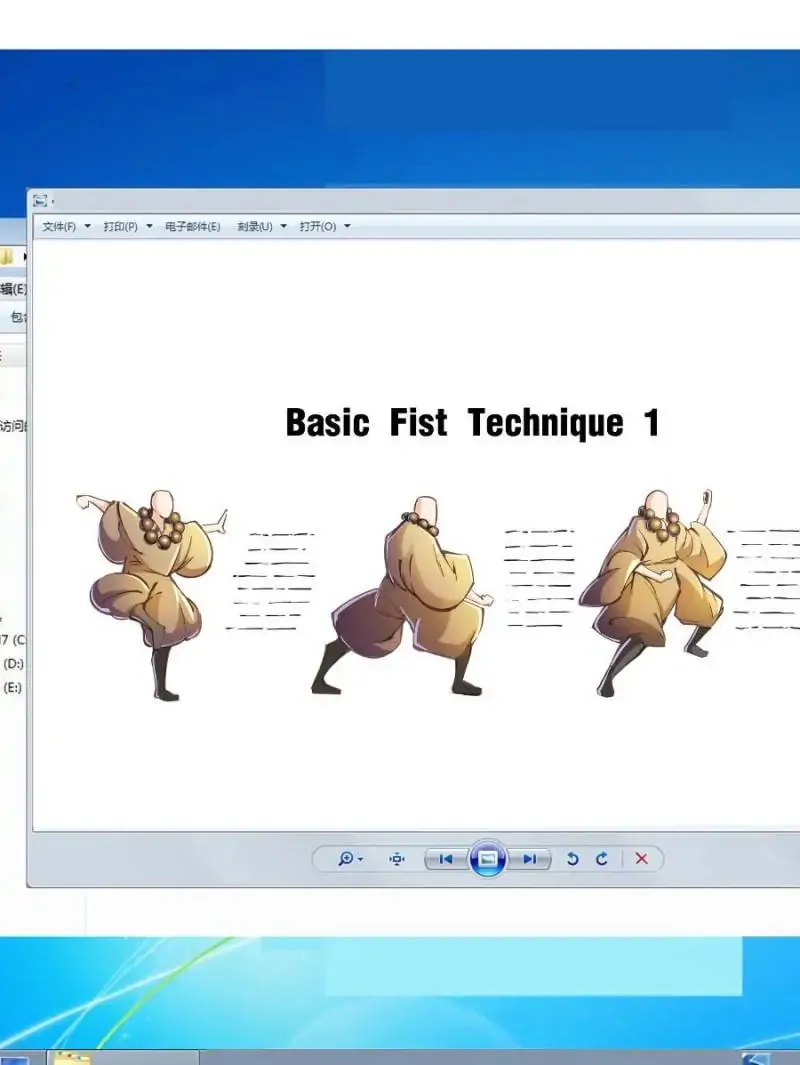This screenshot has width=800, height=1065.
Task: Click the Basic Fist Technique 1 heading
Action: pos(473,422)
